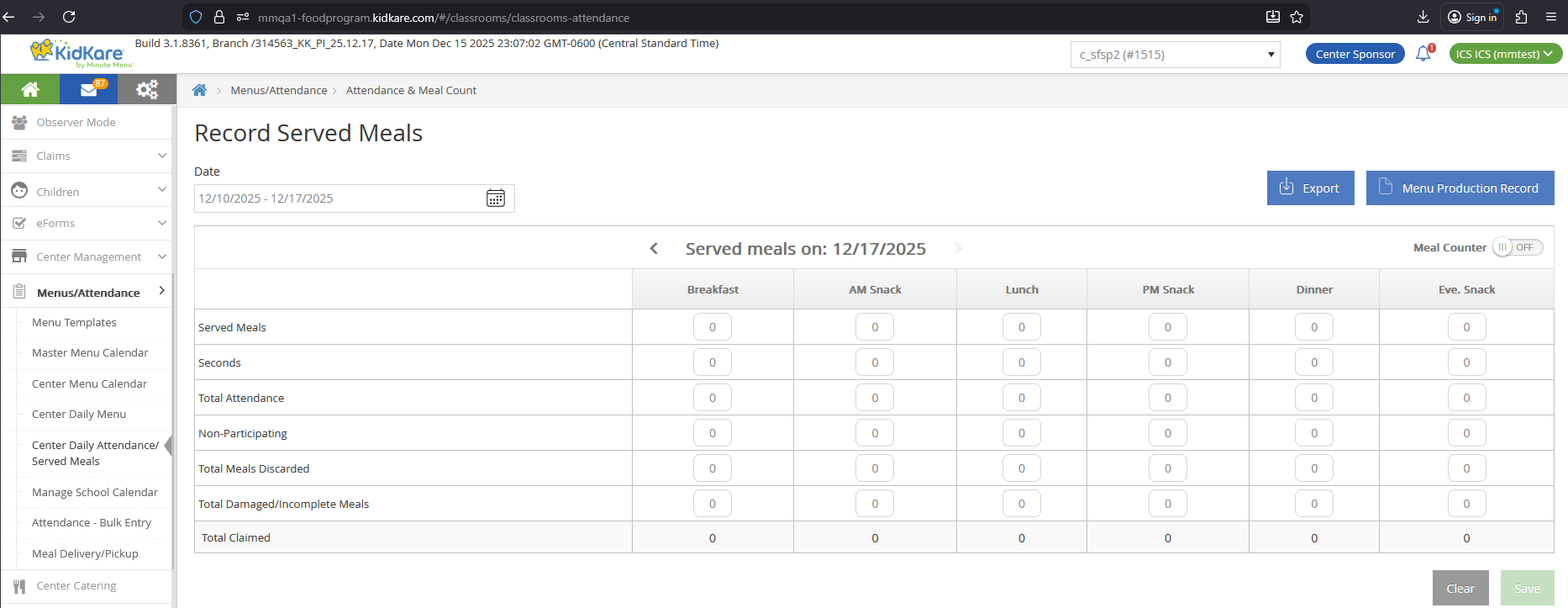Open the ICS ICS user dropdown
This screenshot has height=608, width=1568.
click(1505, 54)
